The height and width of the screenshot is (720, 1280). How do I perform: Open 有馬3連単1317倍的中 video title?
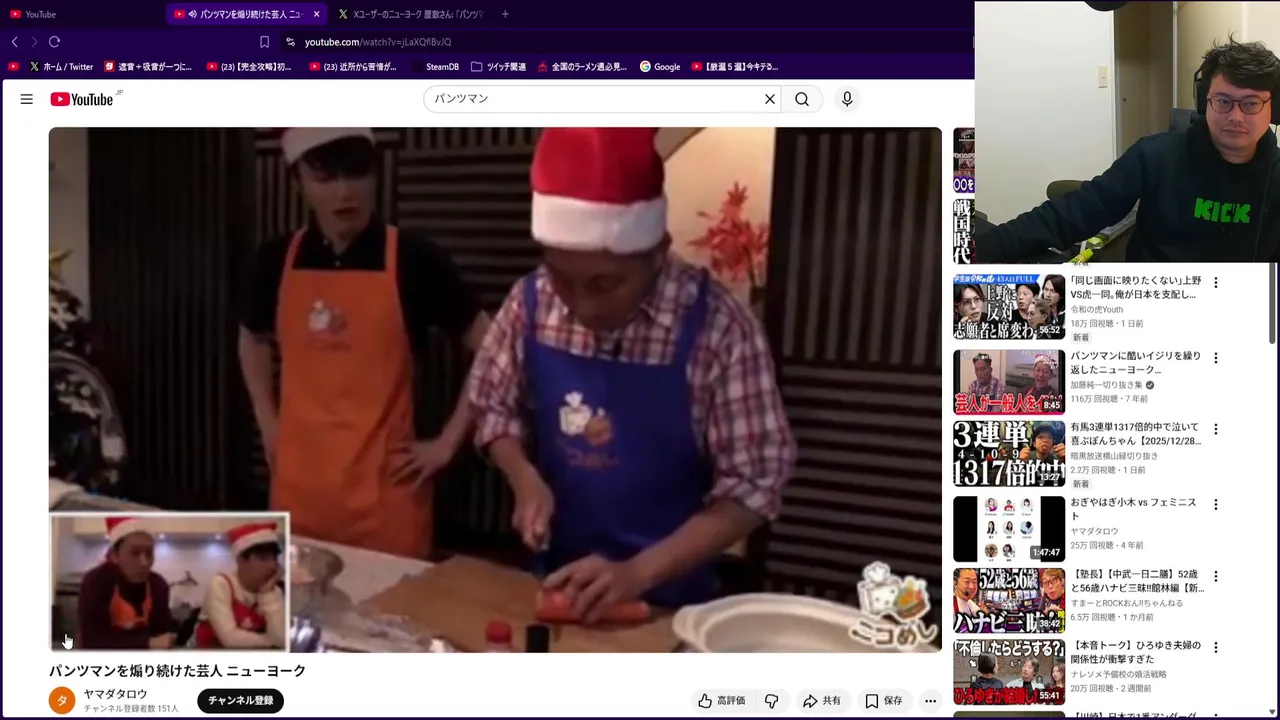click(1136, 434)
